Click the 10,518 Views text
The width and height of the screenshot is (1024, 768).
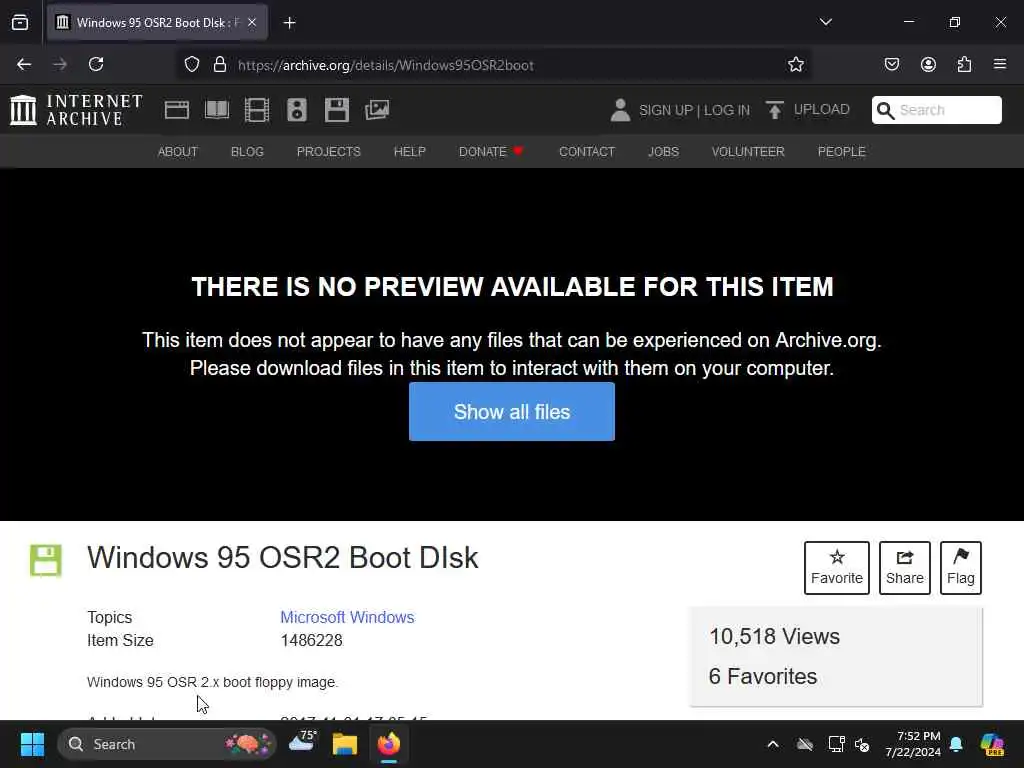click(775, 637)
